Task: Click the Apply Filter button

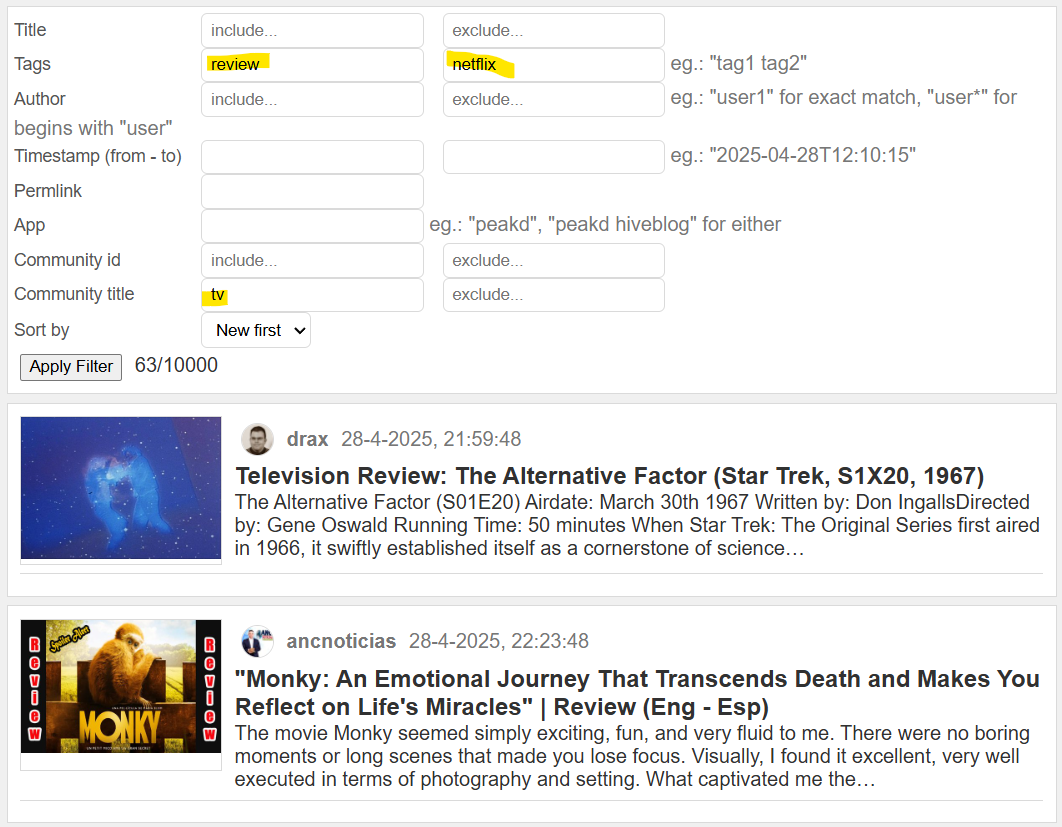Action: coord(71,367)
